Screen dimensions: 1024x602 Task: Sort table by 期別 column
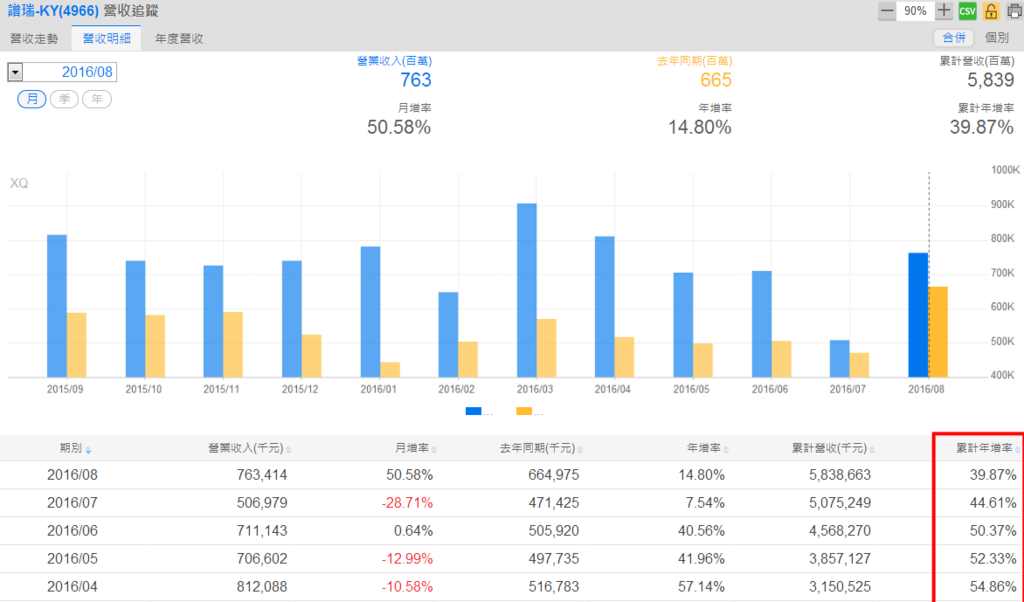click(75, 449)
